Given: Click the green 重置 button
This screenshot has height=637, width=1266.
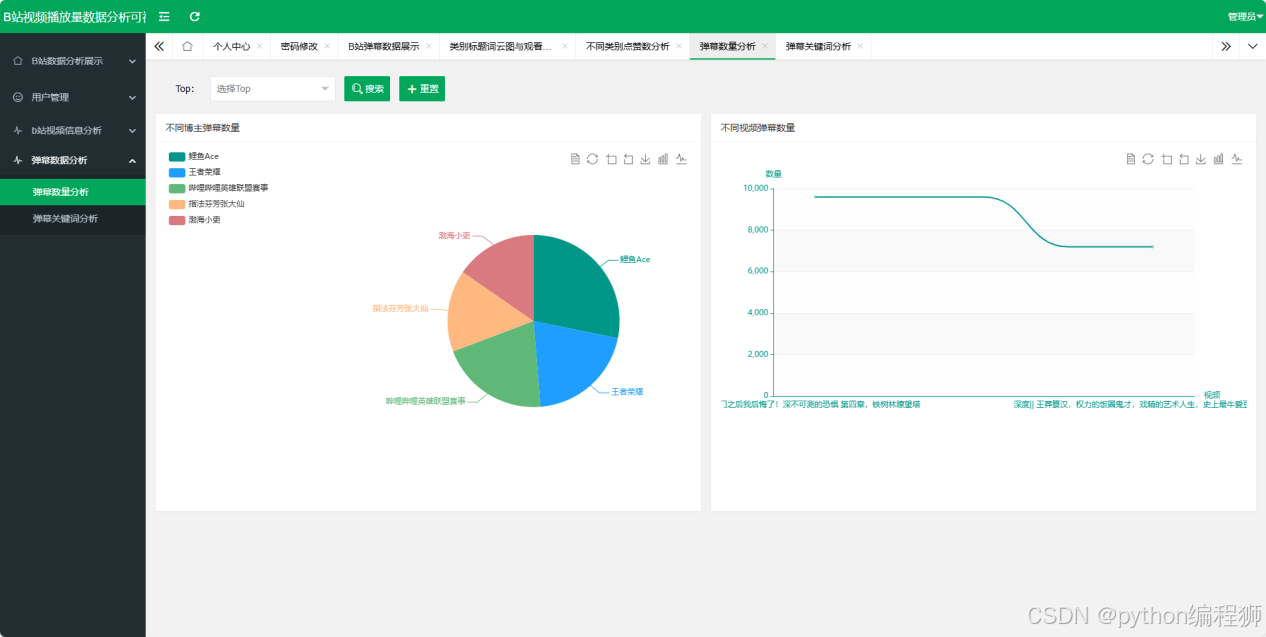Looking at the screenshot, I should [x=422, y=89].
